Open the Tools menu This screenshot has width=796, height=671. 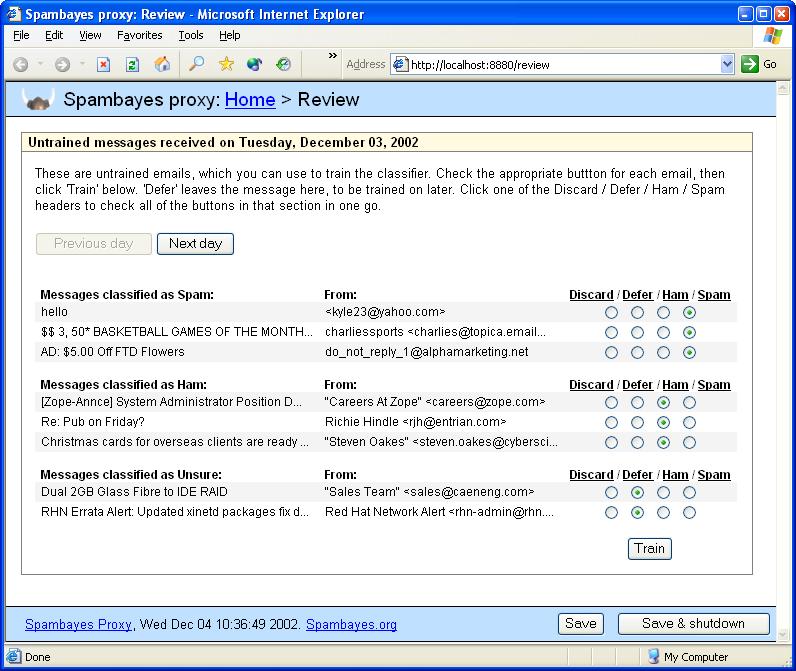click(190, 35)
